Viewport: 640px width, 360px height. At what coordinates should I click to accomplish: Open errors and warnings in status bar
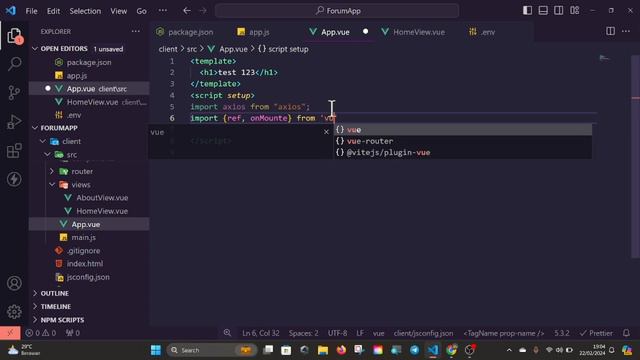coord(41,333)
